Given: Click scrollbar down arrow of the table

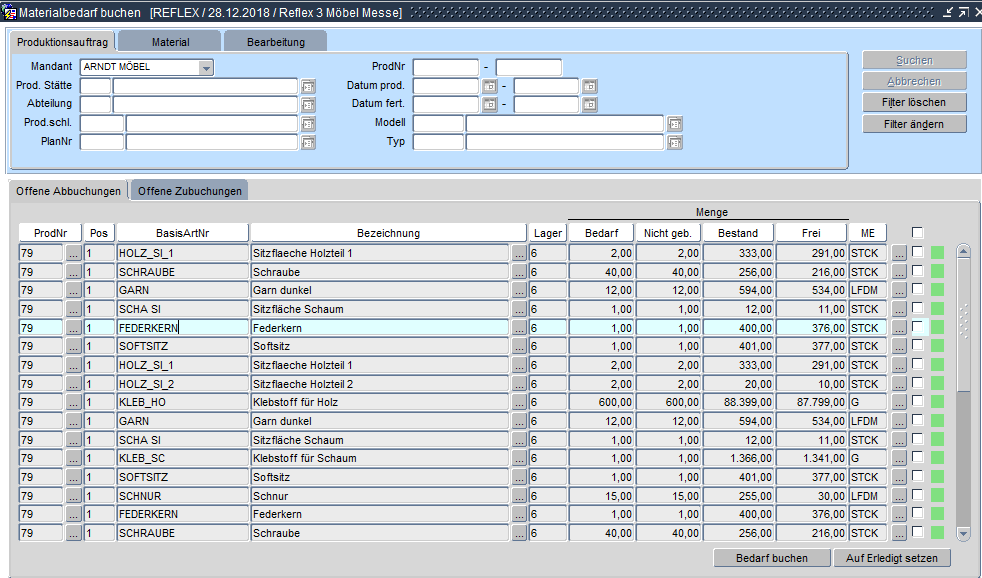Looking at the screenshot, I should 963,534.
